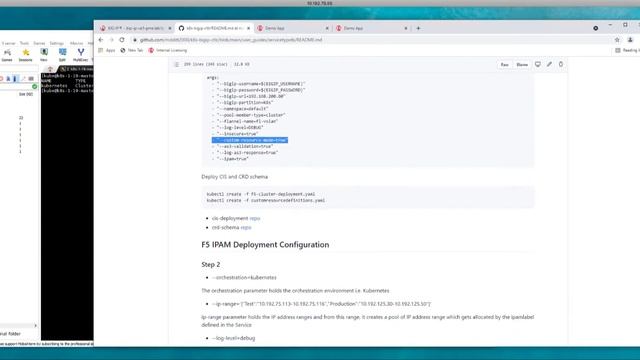Click Sessions star icon in MobaXterm toolbar

(x=25, y=55)
